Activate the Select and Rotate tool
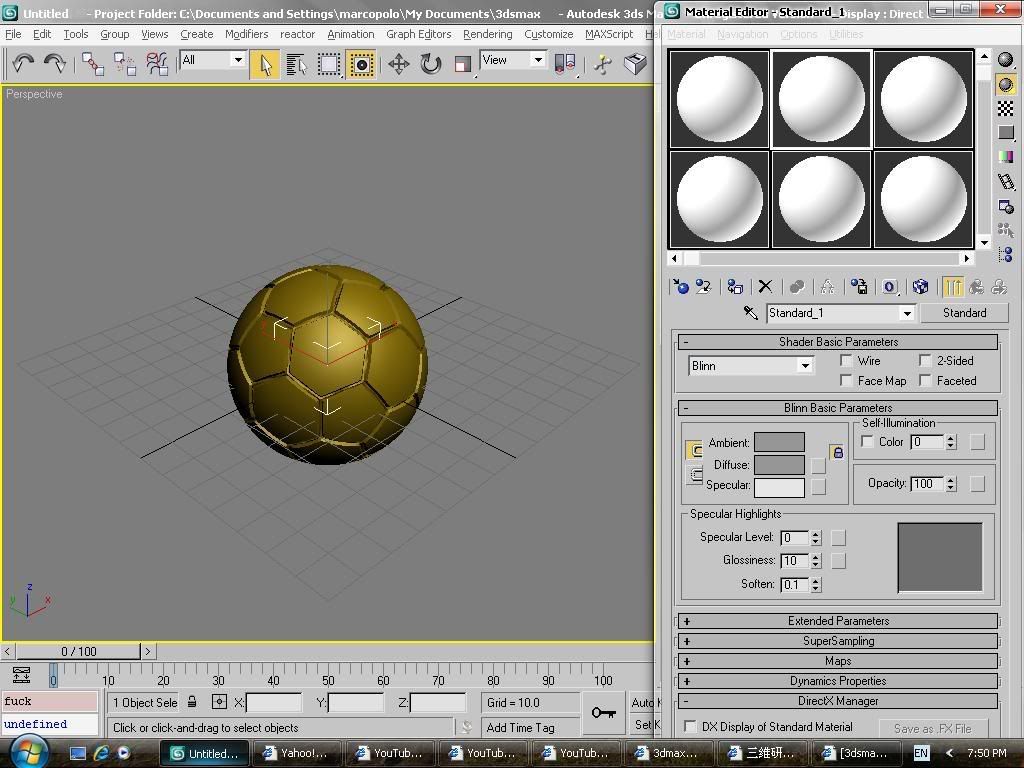The width and height of the screenshot is (1024, 768). coord(430,64)
